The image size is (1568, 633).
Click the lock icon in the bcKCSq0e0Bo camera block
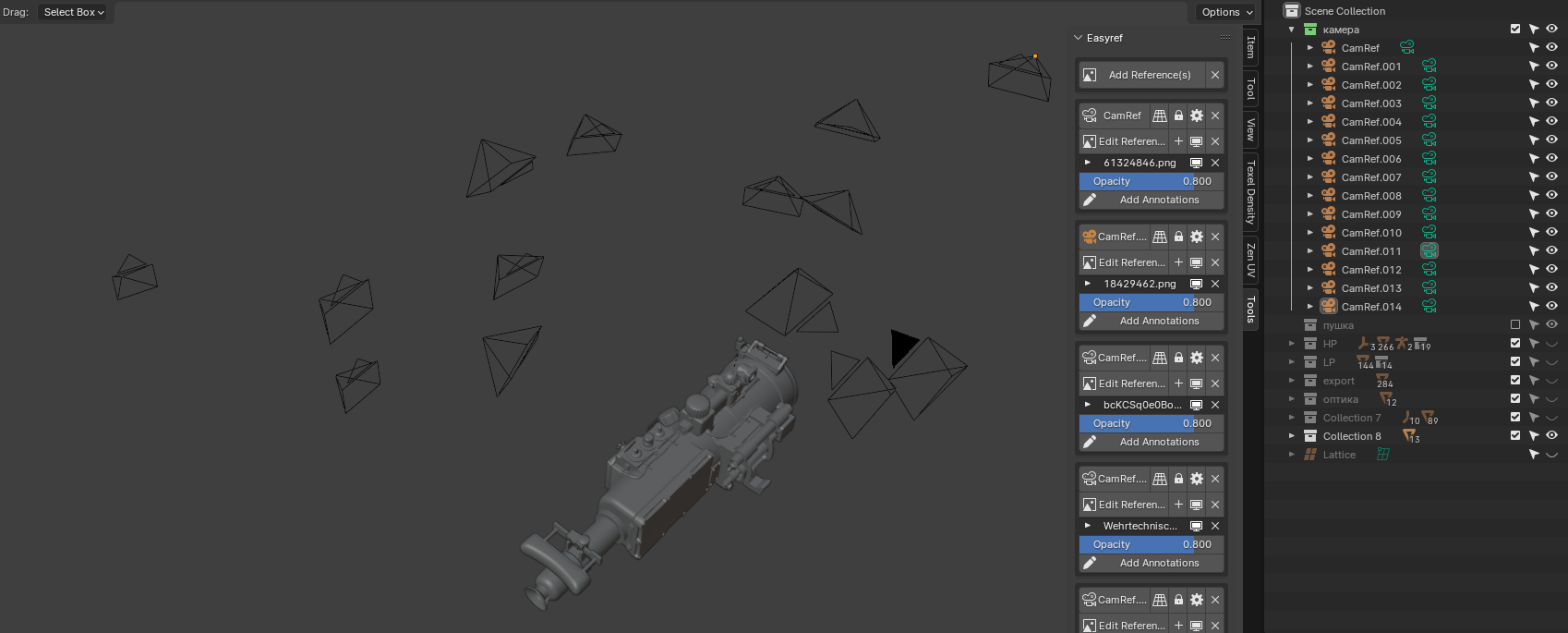tap(1178, 358)
